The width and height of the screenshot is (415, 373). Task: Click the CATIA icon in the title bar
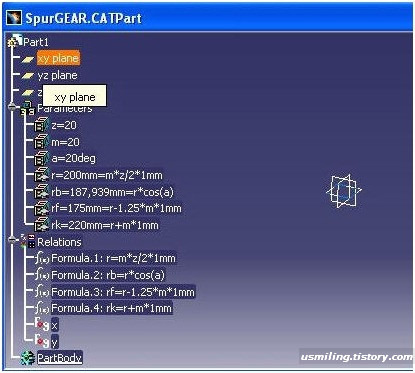tap(14, 18)
